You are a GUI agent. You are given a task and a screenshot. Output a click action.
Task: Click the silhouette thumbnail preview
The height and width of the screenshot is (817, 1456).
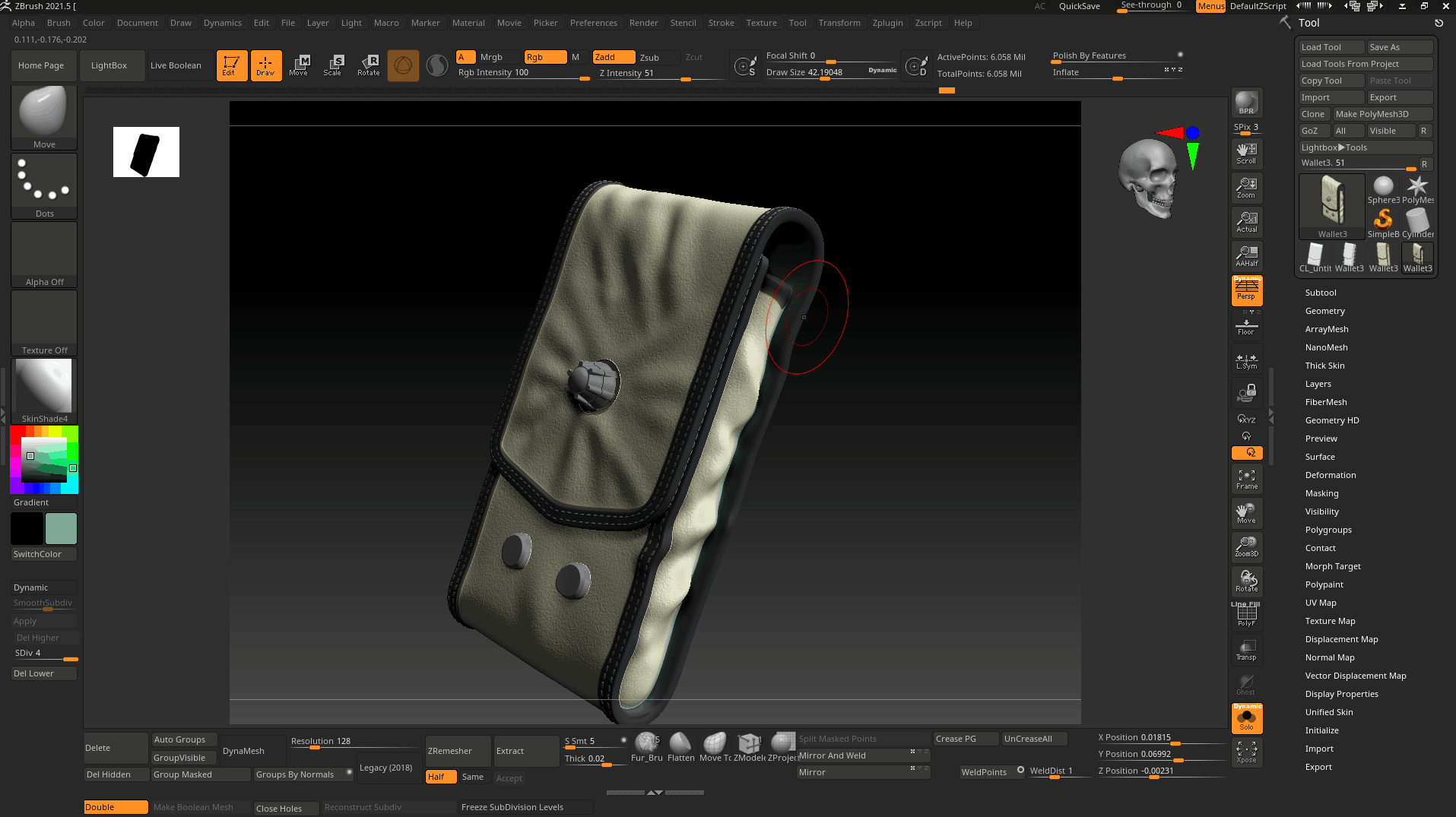[x=146, y=152]
